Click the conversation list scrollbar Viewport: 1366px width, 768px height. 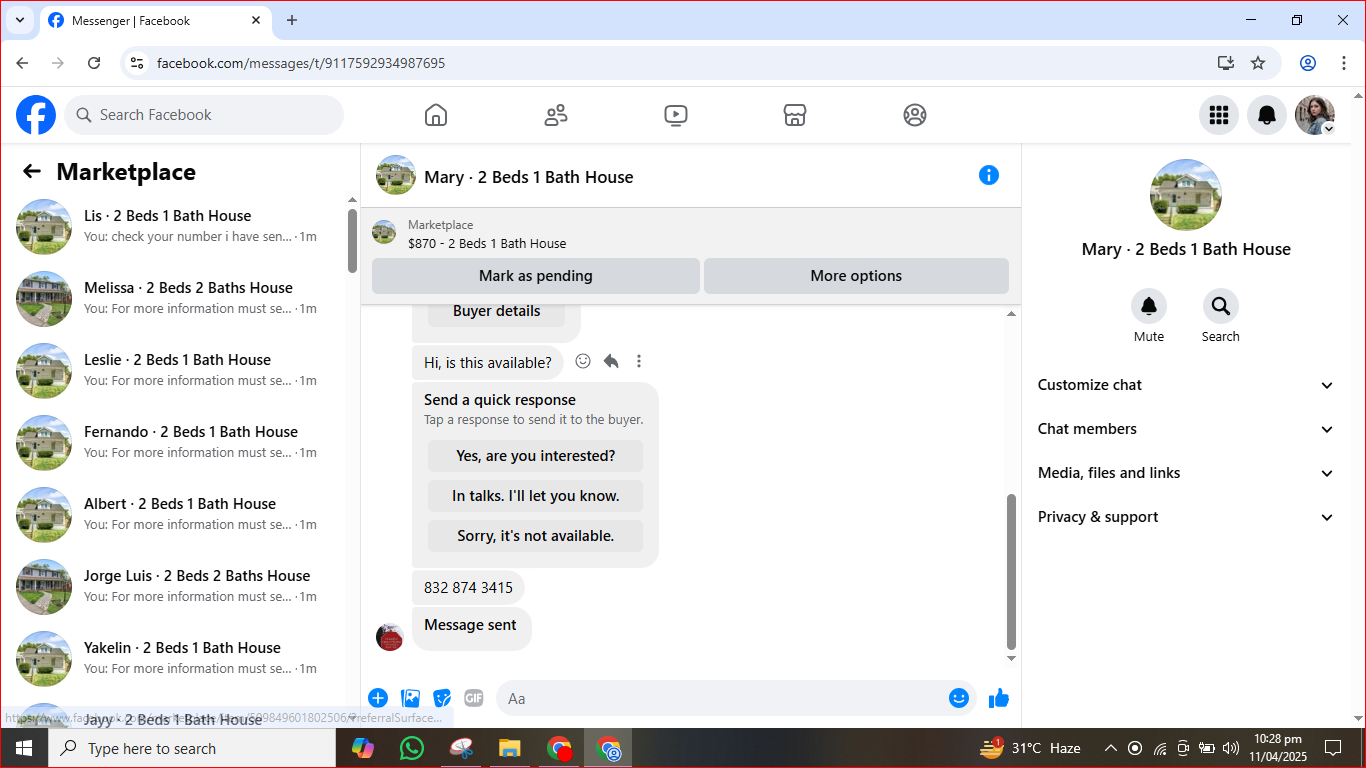click(x=352, y=240)
